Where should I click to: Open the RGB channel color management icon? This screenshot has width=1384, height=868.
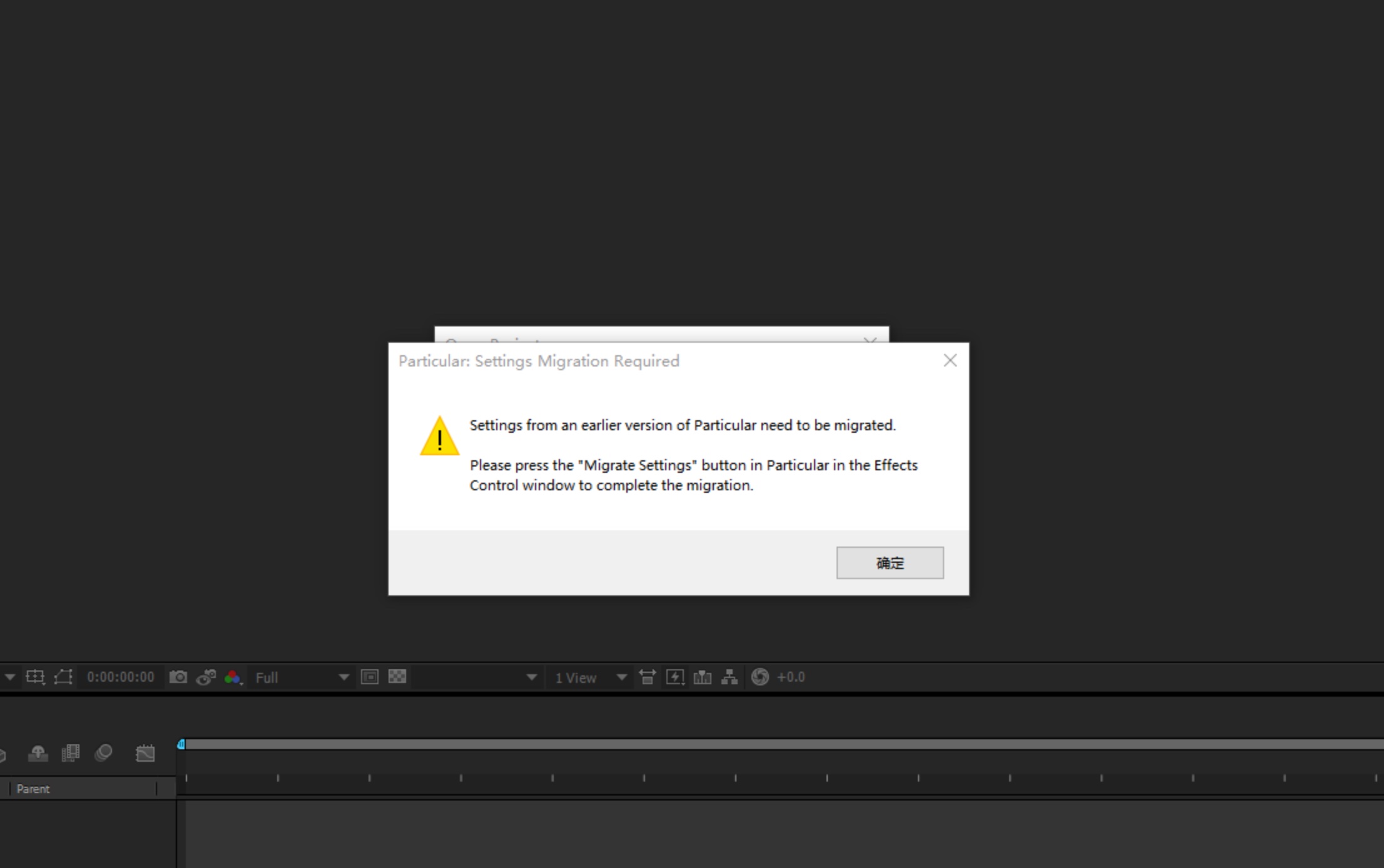[233, 677]
